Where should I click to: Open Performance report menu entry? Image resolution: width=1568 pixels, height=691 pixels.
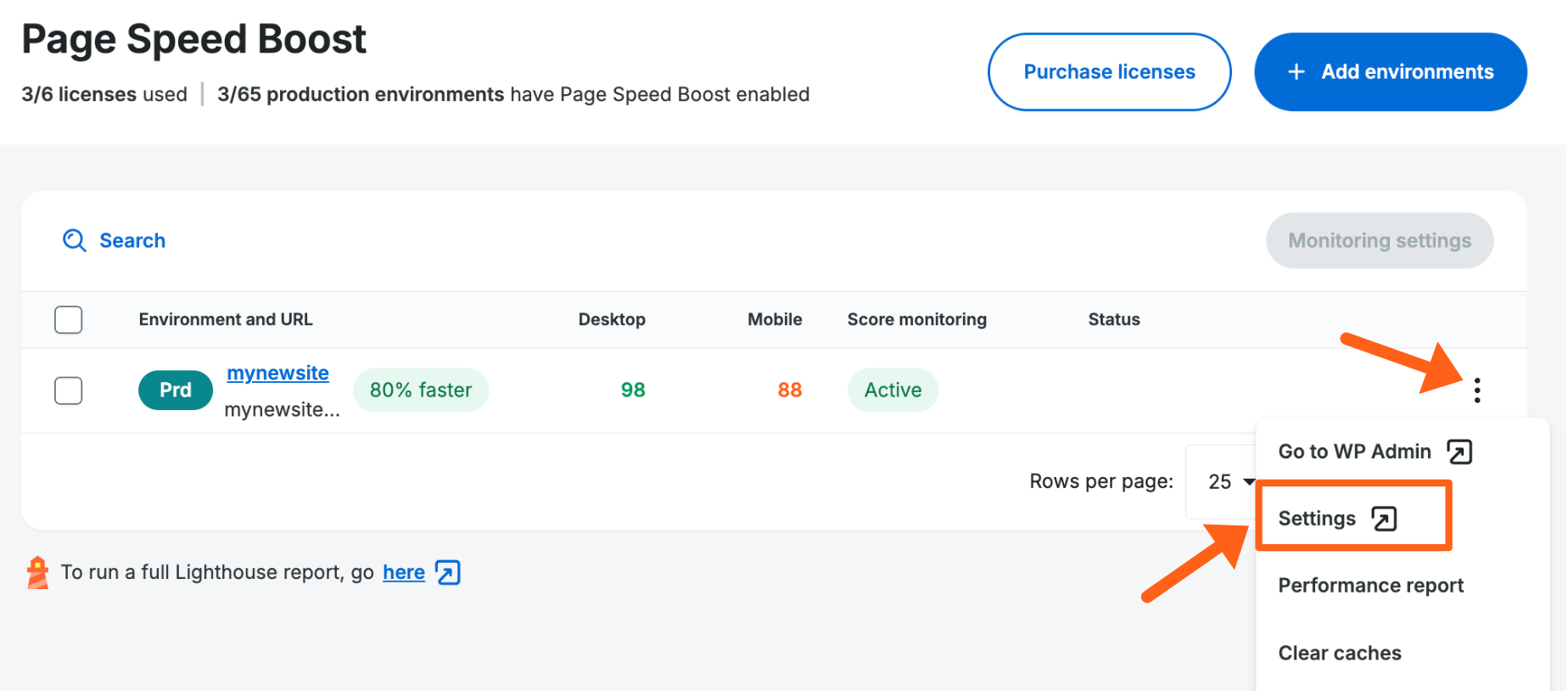(x=1371, y=586)
